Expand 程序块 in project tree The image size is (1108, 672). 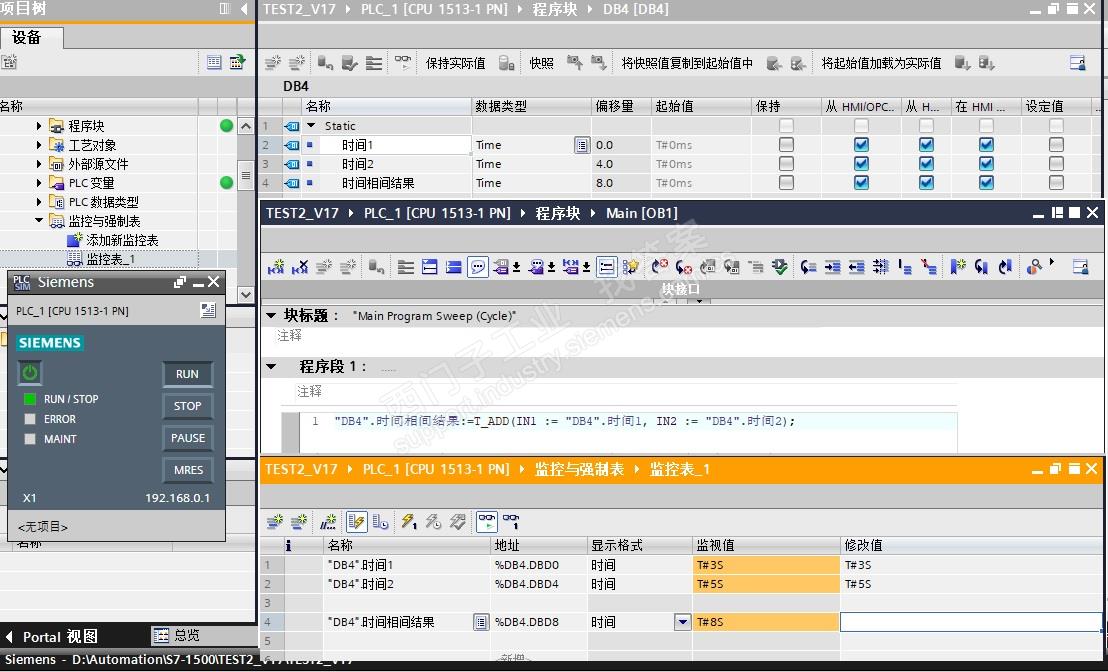click(39, 126)
